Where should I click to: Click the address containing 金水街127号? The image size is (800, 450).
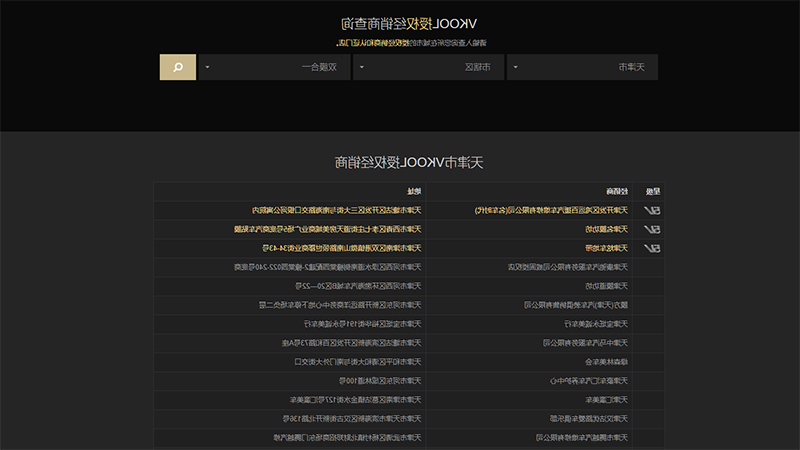tap(356, 399)
